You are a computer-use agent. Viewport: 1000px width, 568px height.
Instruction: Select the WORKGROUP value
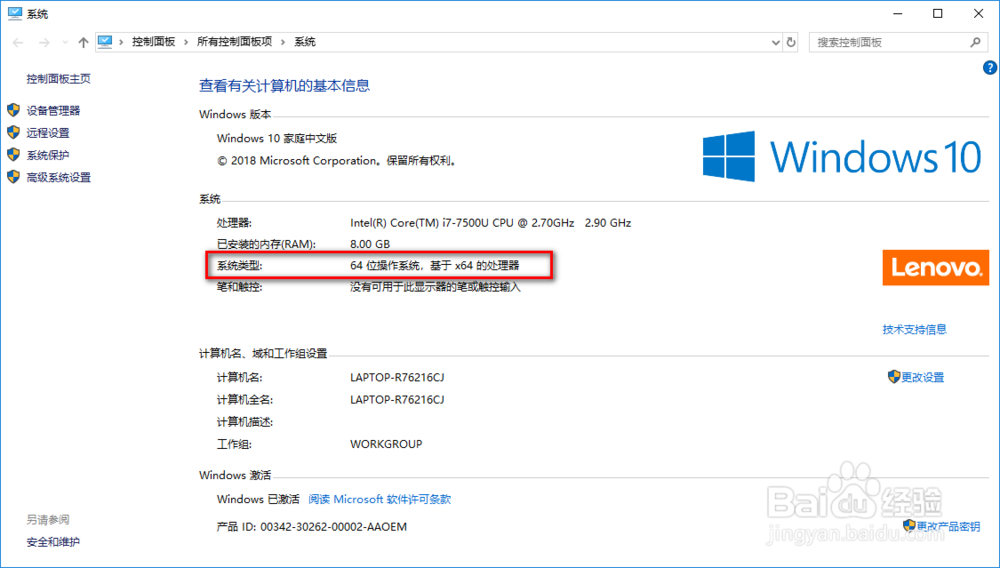coord(386,444)
